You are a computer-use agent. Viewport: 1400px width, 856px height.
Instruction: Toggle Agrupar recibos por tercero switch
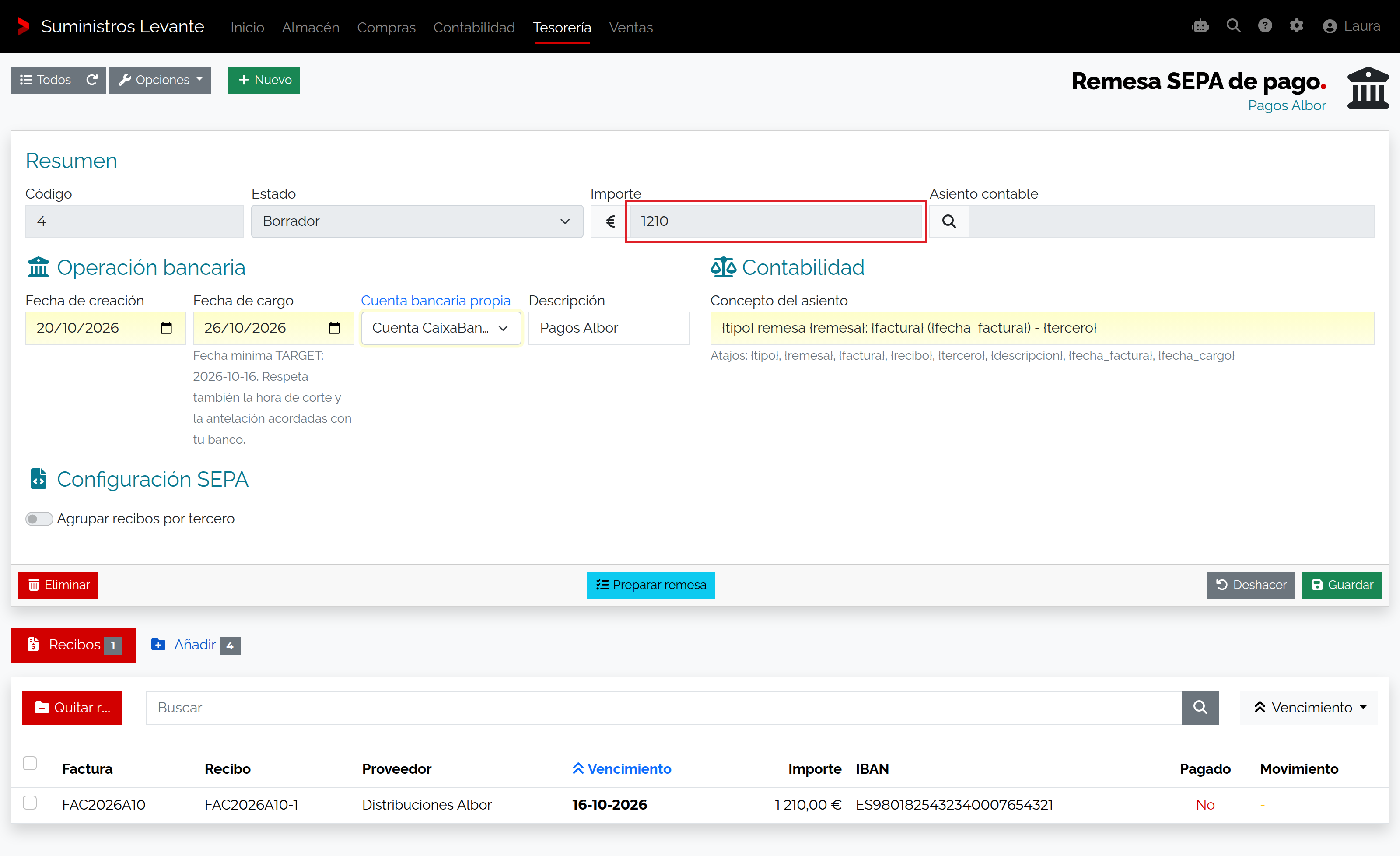[x=38, y=519]
